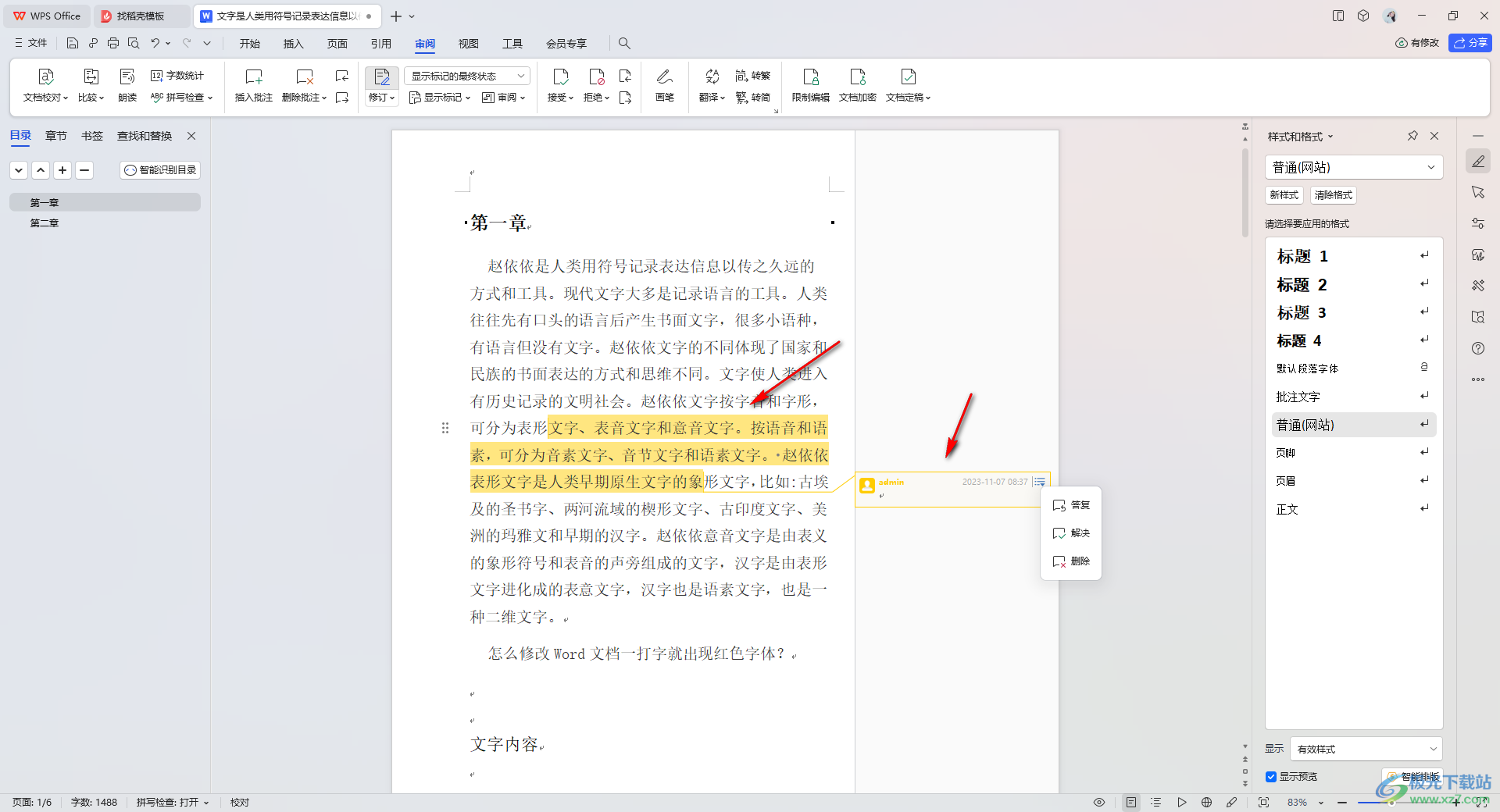1500x812 pixels.
Task: Click the Delete Comment (删除批注) icon
Action: [305, 77]
